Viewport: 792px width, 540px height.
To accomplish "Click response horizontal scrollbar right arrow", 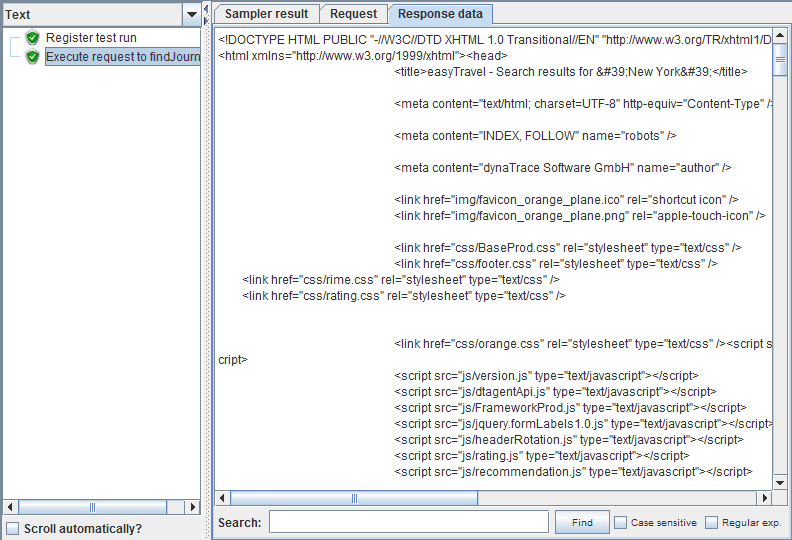I will (x=765, y=498).
